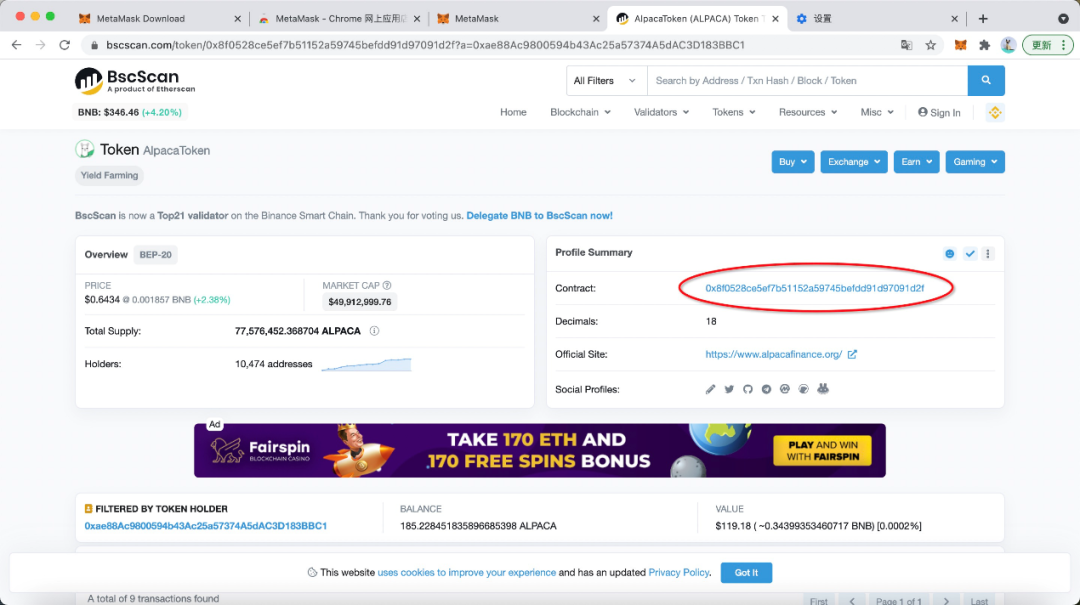Expand the Misc menu

tap(877, 112)
